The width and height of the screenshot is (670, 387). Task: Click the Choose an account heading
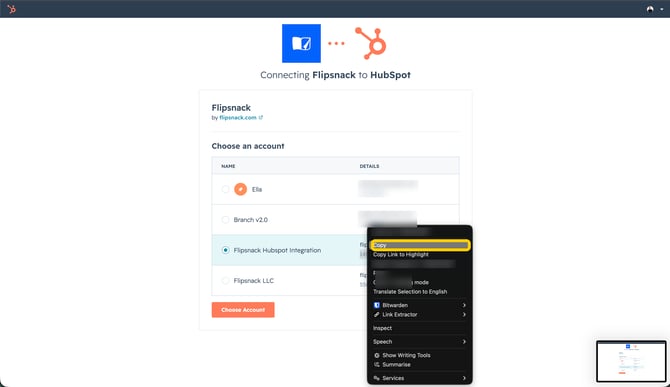(248, 146)
